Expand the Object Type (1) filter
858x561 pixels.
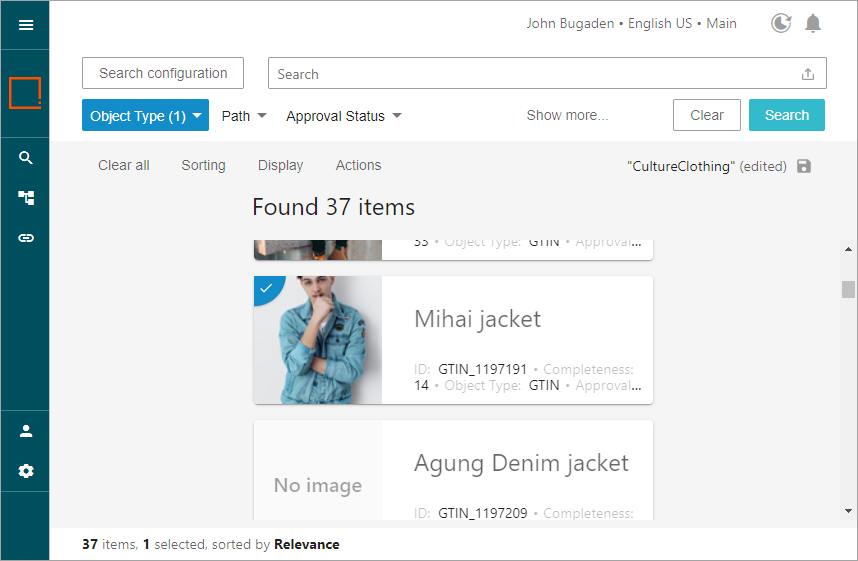pyautogui.click(x=145, y=116)
